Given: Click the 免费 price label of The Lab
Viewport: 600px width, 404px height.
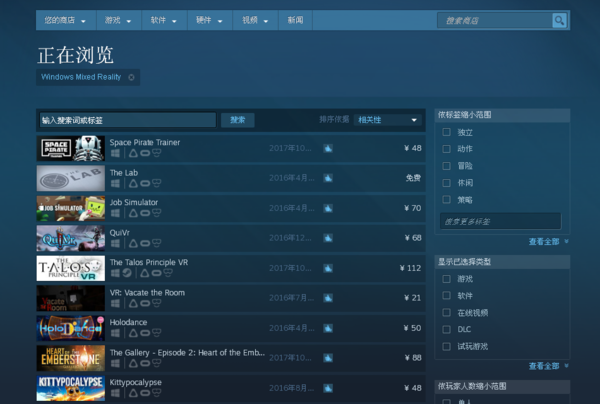Looking at the screenshot, I should (x=413, y=178).
